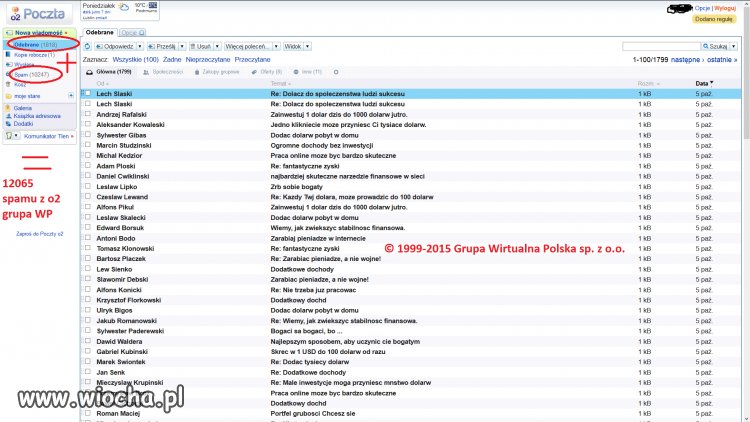The height and width of the screenshot is (422, 750).
Task: Check the box next to Marcin Studzinski
Action: point(88,144)
